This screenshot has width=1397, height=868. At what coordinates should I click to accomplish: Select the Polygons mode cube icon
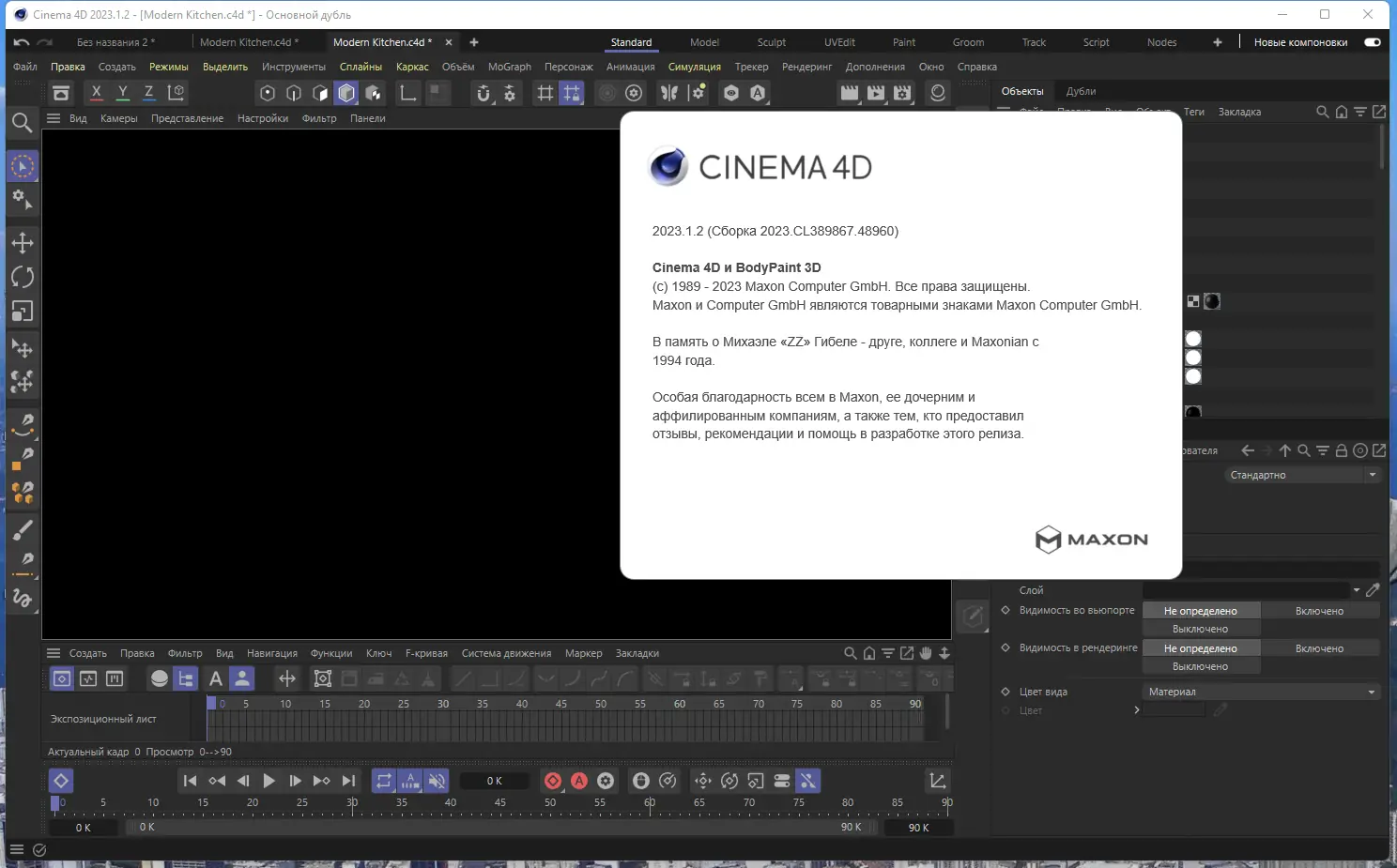click(320, 93)
